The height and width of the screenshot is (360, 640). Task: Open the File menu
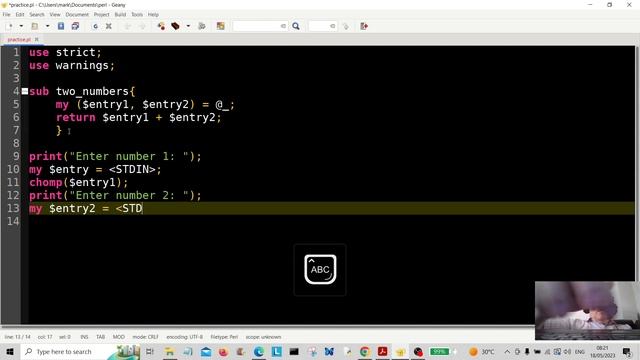coord(7,14)
